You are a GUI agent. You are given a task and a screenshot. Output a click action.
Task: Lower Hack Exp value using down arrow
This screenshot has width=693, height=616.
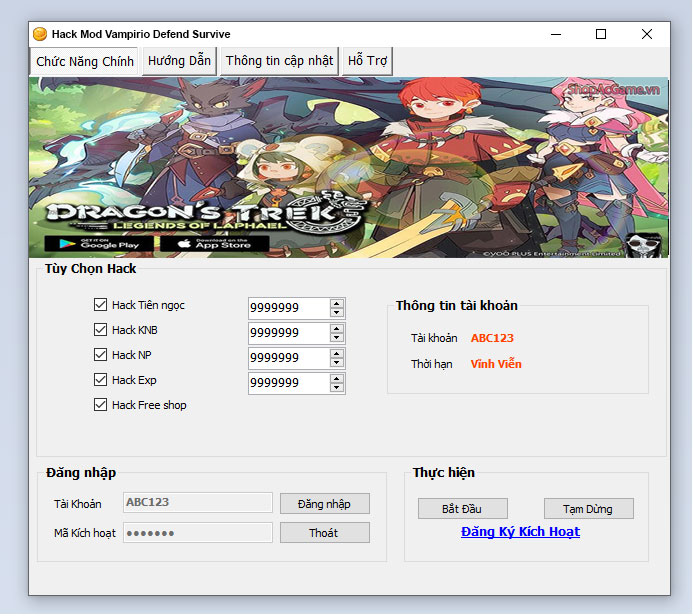coord(337,388)
